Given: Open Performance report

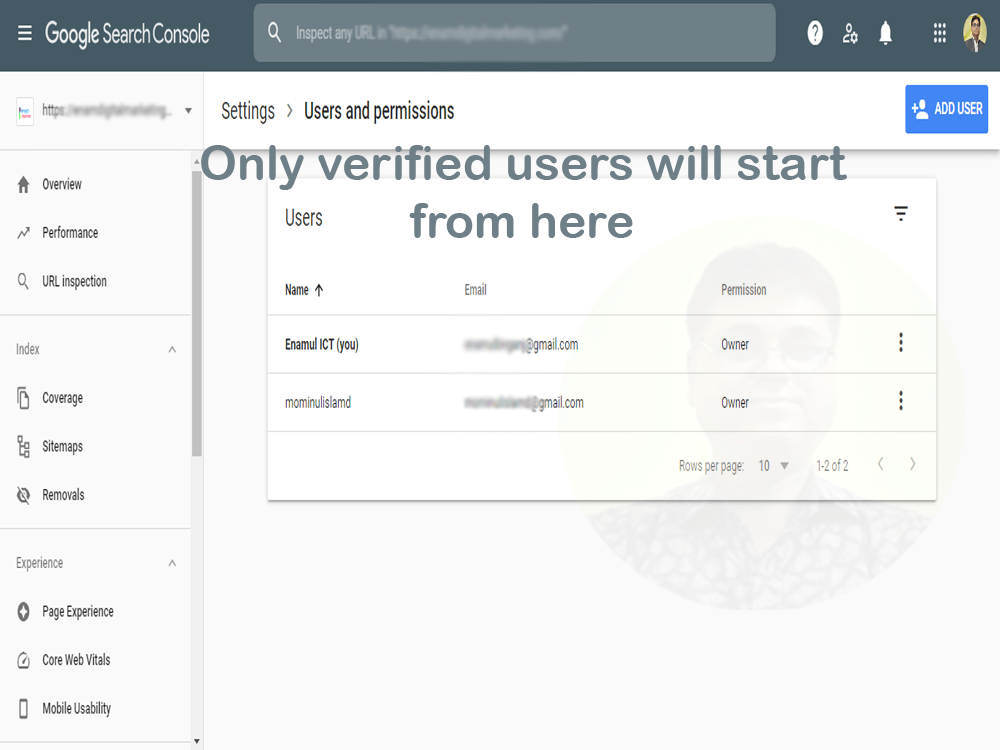Looking at the screenshot, I should point(70,233).
